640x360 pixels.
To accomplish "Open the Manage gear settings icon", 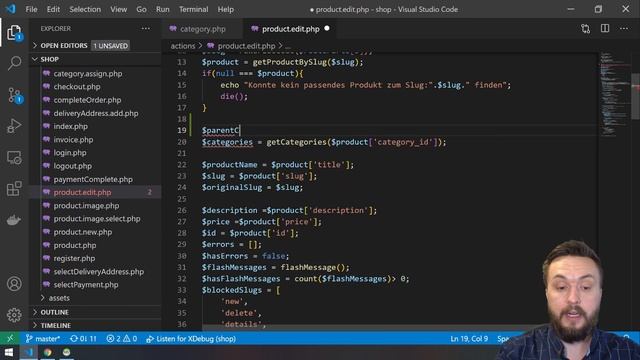I will pos(14,315).
